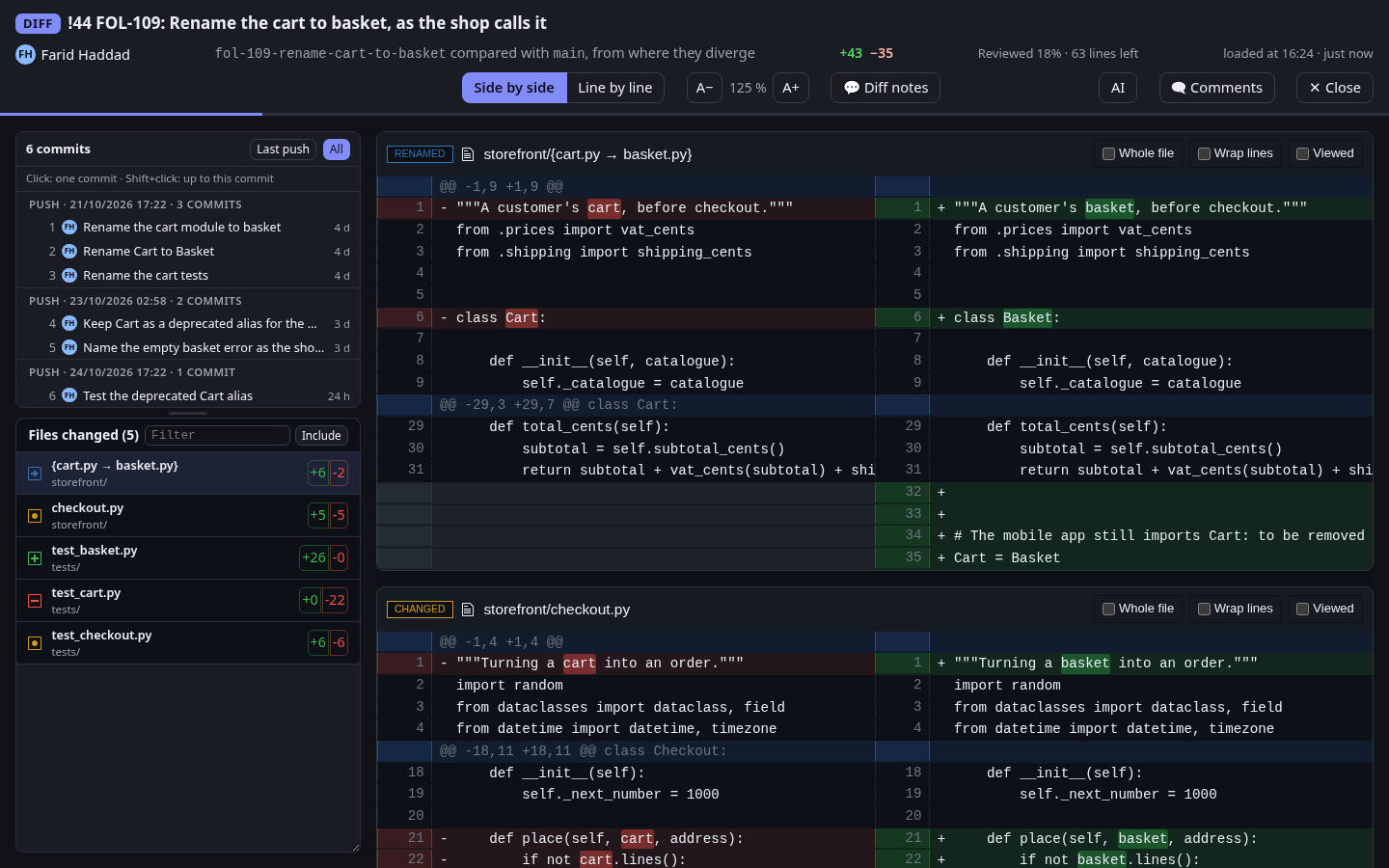Click the document icon in the basket.py diff header
This screenshot has width=1389, height=868.
pyautogui.click(x=468, y=154)
